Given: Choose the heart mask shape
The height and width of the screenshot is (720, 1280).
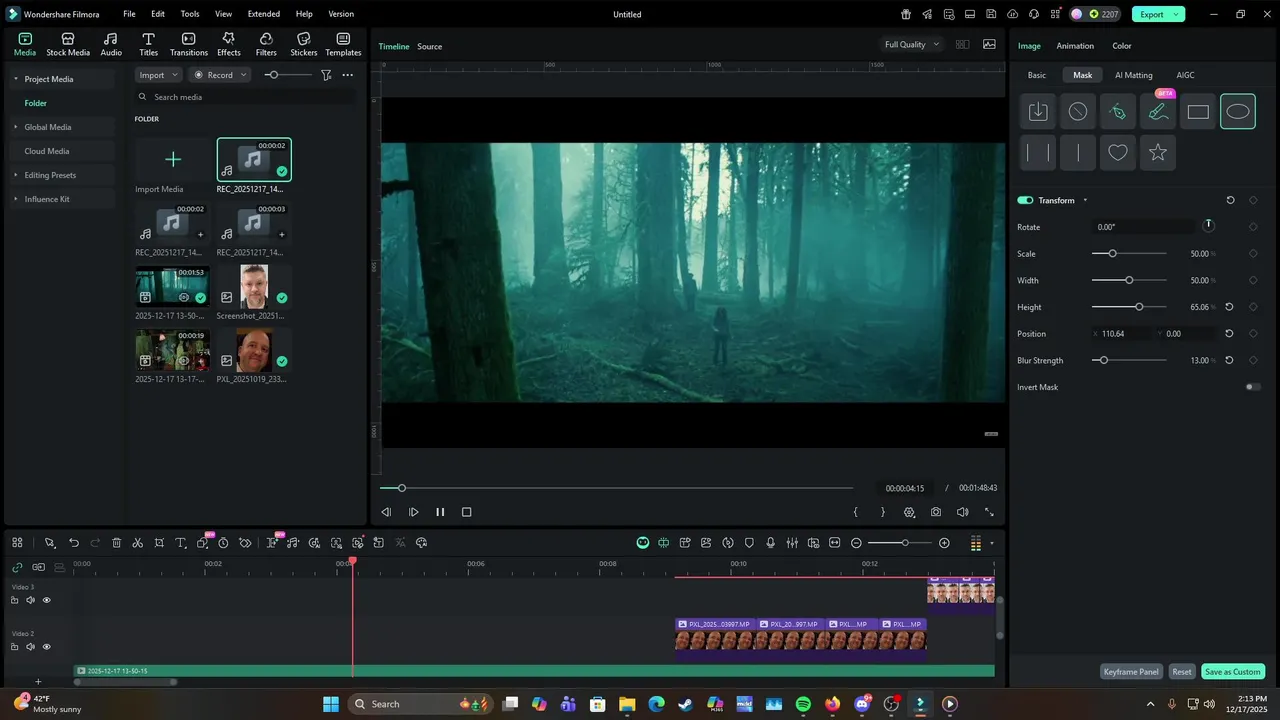Looking at the screenshot, I should click(x=1118, y=152).
